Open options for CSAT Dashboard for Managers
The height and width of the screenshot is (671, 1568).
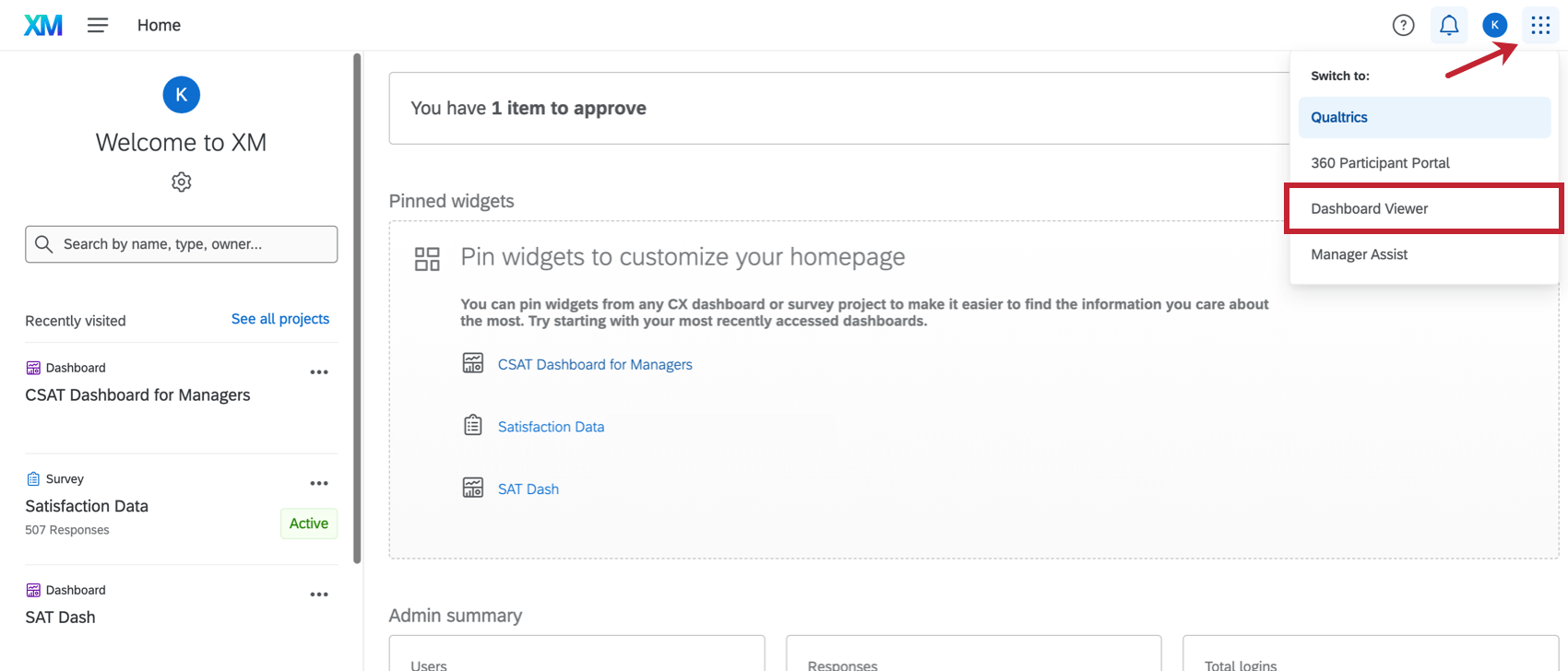(319, 372)
